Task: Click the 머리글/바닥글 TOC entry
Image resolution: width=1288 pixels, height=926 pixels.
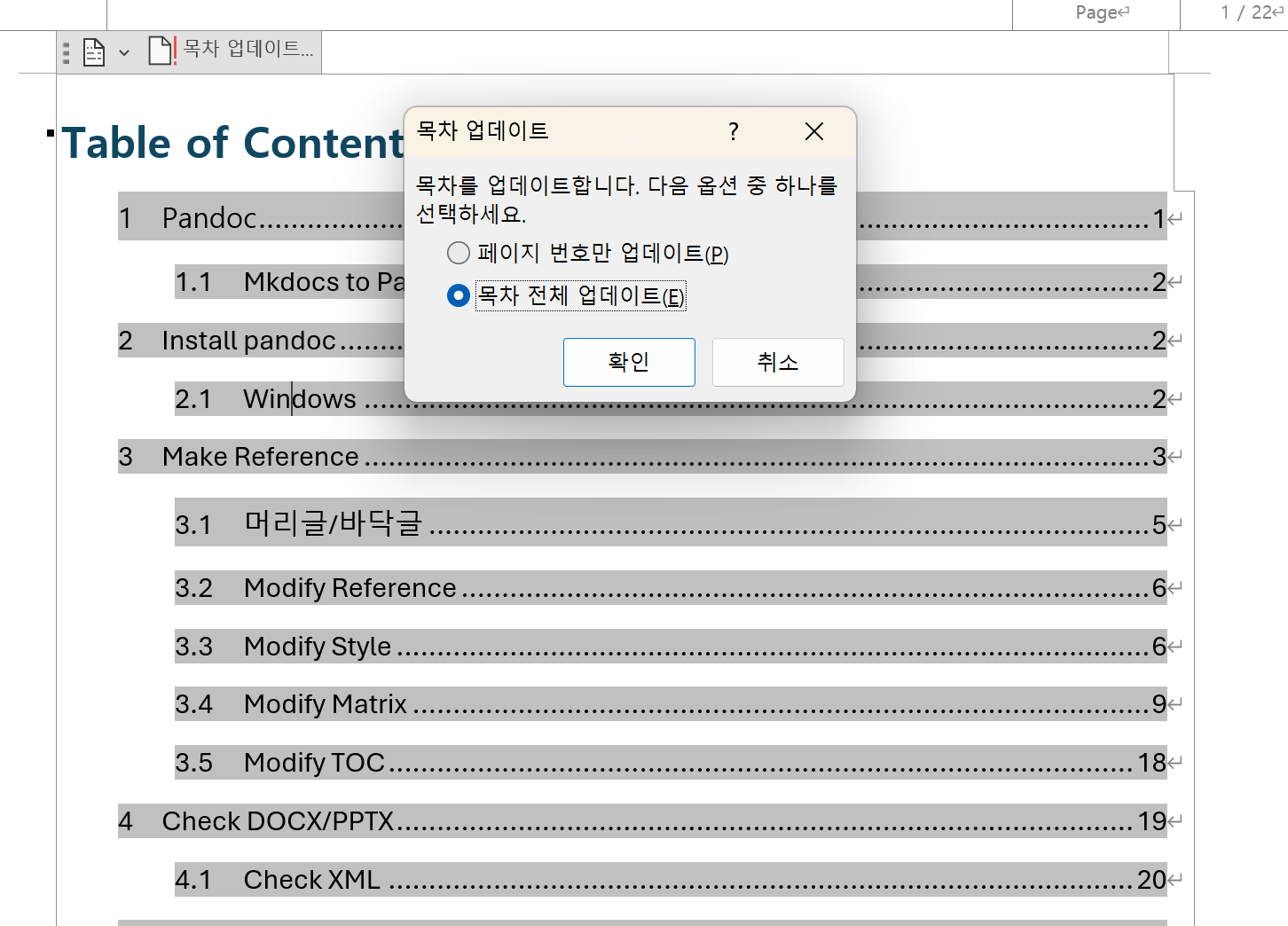Action: point(671,522)
